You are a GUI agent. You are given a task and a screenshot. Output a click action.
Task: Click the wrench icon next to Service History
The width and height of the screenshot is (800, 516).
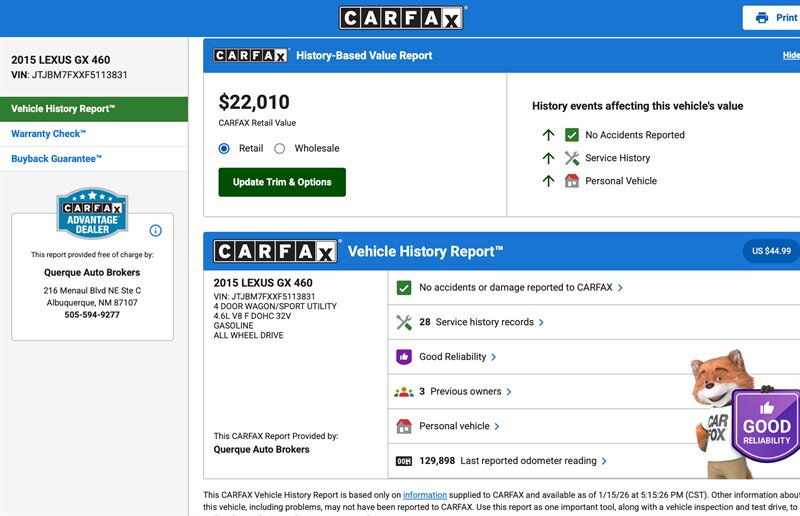coord(572,158)
